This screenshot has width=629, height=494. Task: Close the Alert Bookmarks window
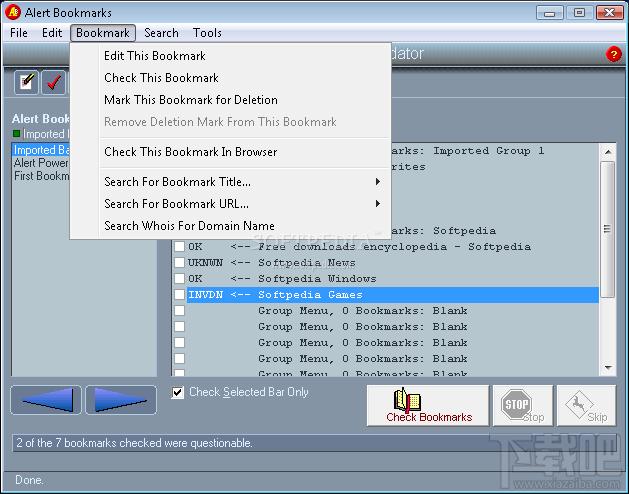(x=609, y=13)
